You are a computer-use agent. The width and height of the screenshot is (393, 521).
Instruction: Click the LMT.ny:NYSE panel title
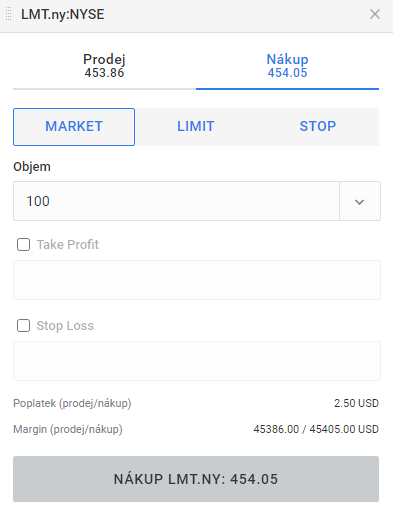pos(63,14)
